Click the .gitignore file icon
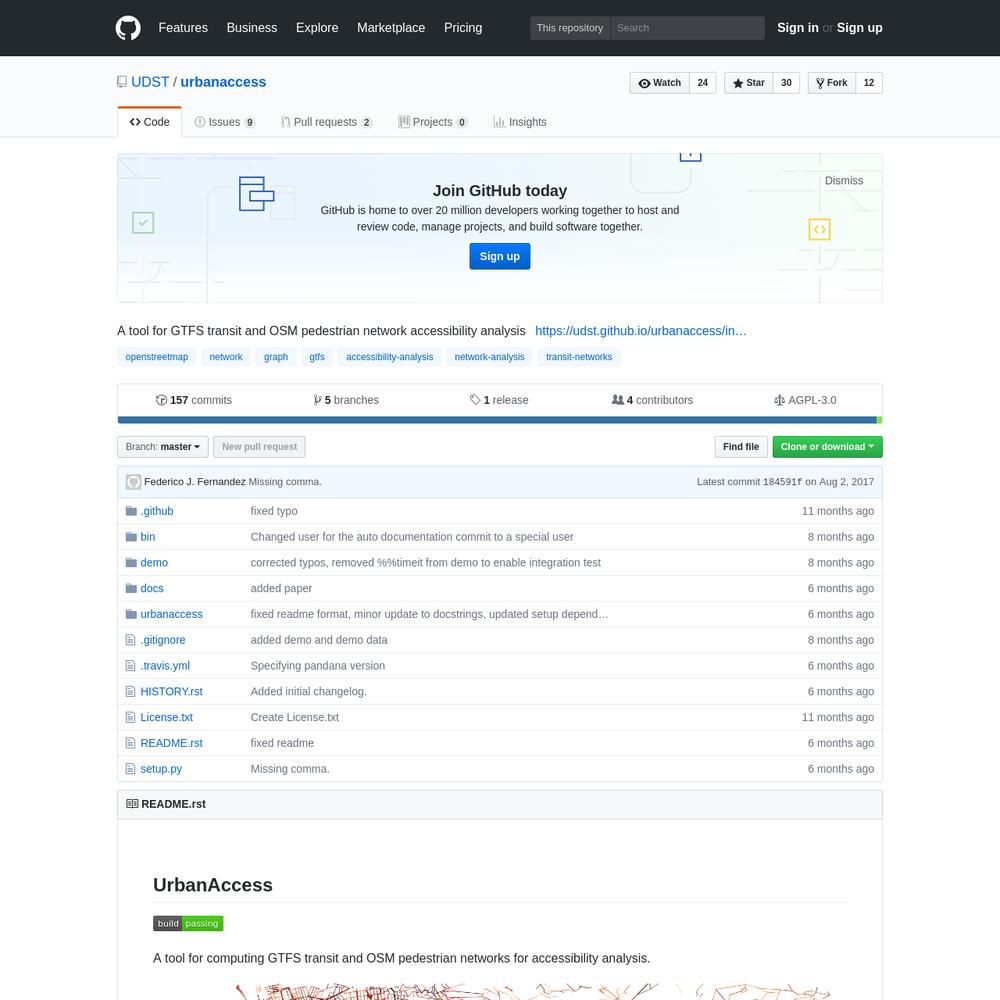The image size is (1000, 1000). pos(131,640)
